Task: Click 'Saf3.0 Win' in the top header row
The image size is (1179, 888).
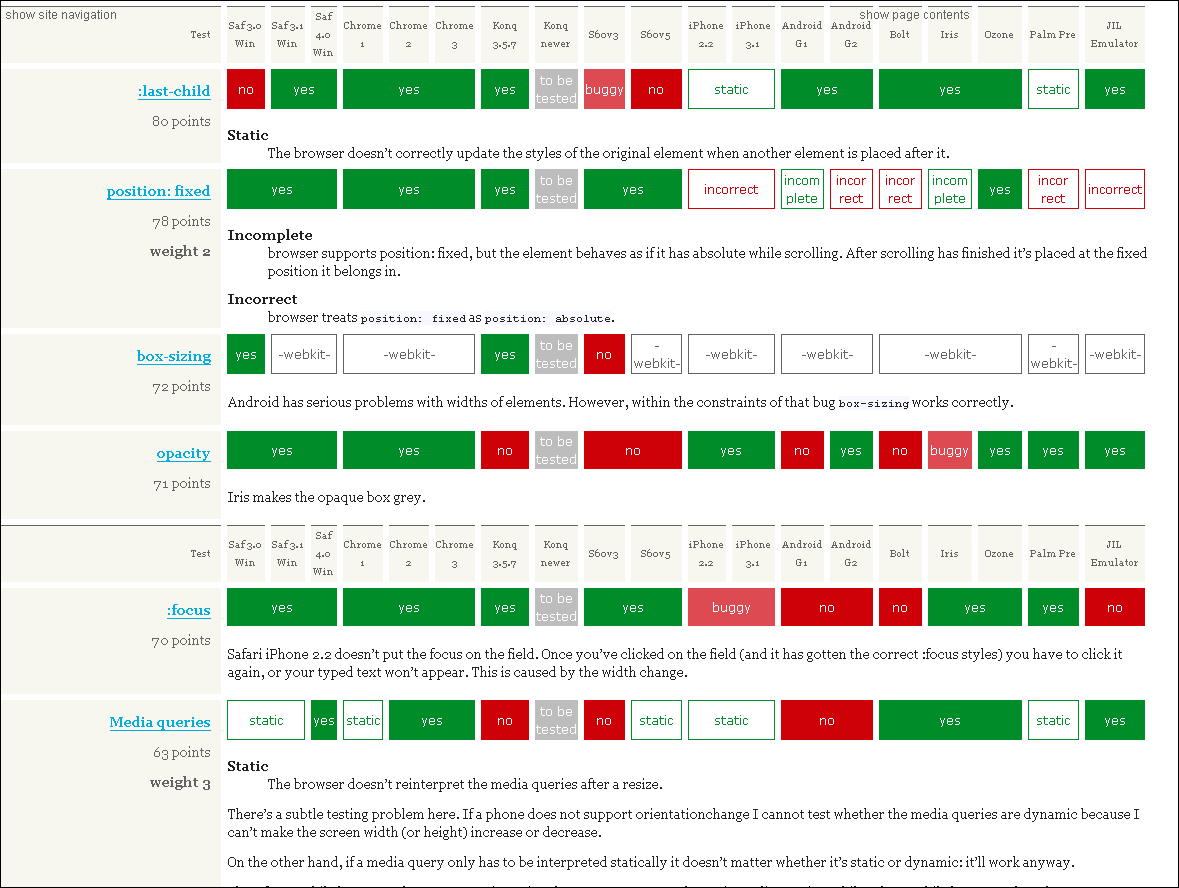Action: (x=245, y=35)
